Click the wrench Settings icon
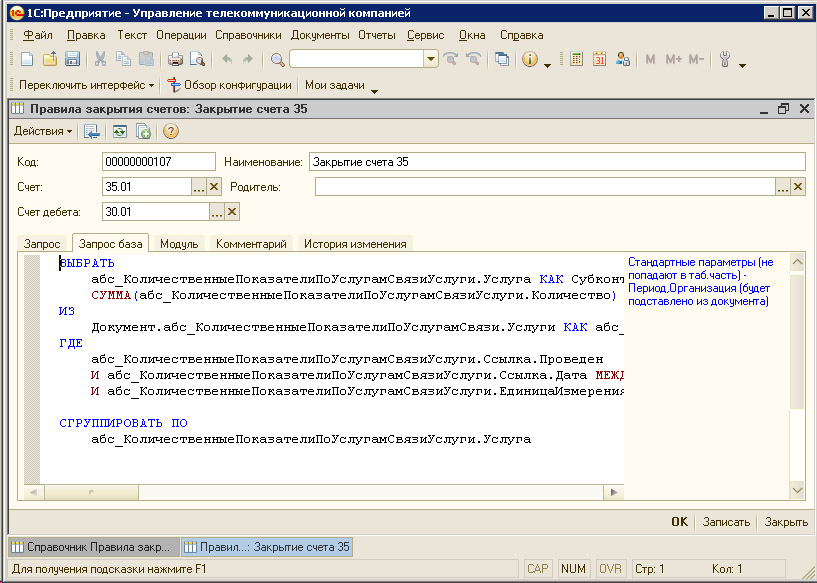 pos(725,59)
